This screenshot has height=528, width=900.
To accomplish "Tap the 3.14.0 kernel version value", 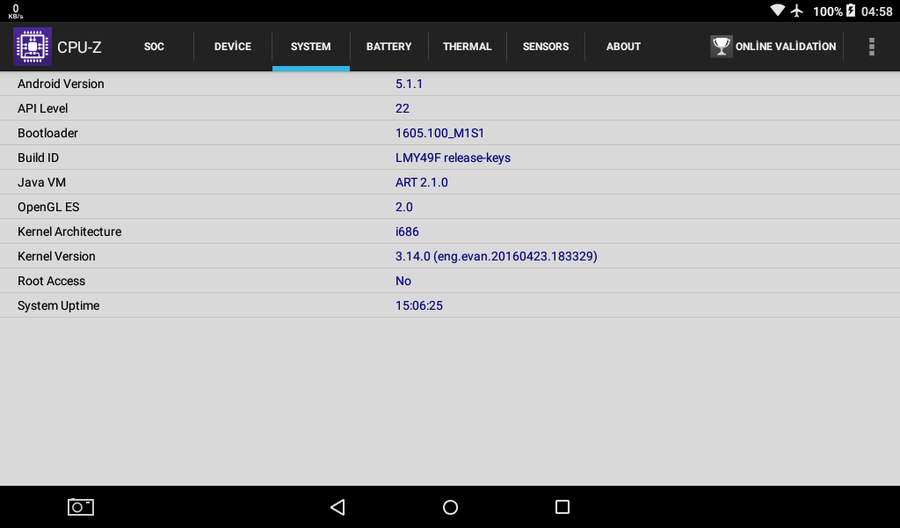I will point(496,257).
